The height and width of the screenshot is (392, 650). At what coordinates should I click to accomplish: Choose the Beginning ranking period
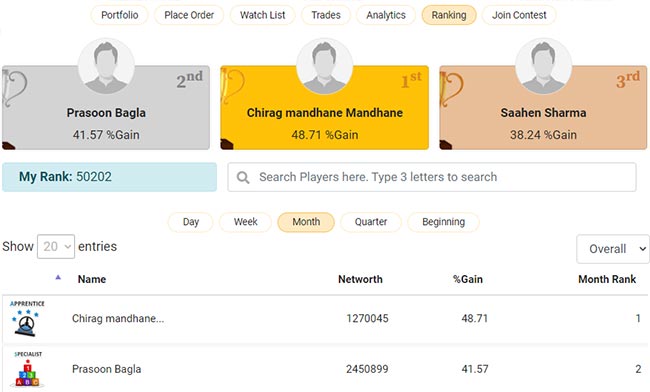(443, 222)
